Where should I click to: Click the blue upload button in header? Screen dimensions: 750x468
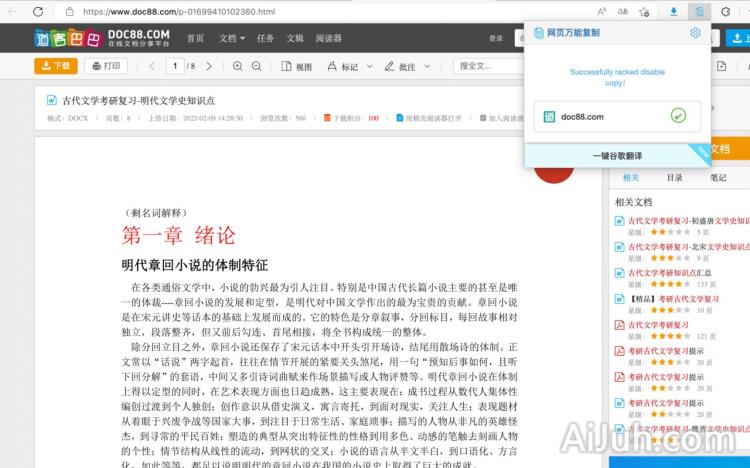739,38
